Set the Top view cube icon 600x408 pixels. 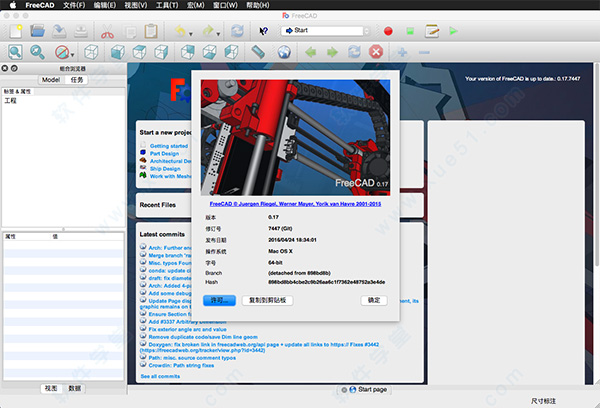pos(140,52)
